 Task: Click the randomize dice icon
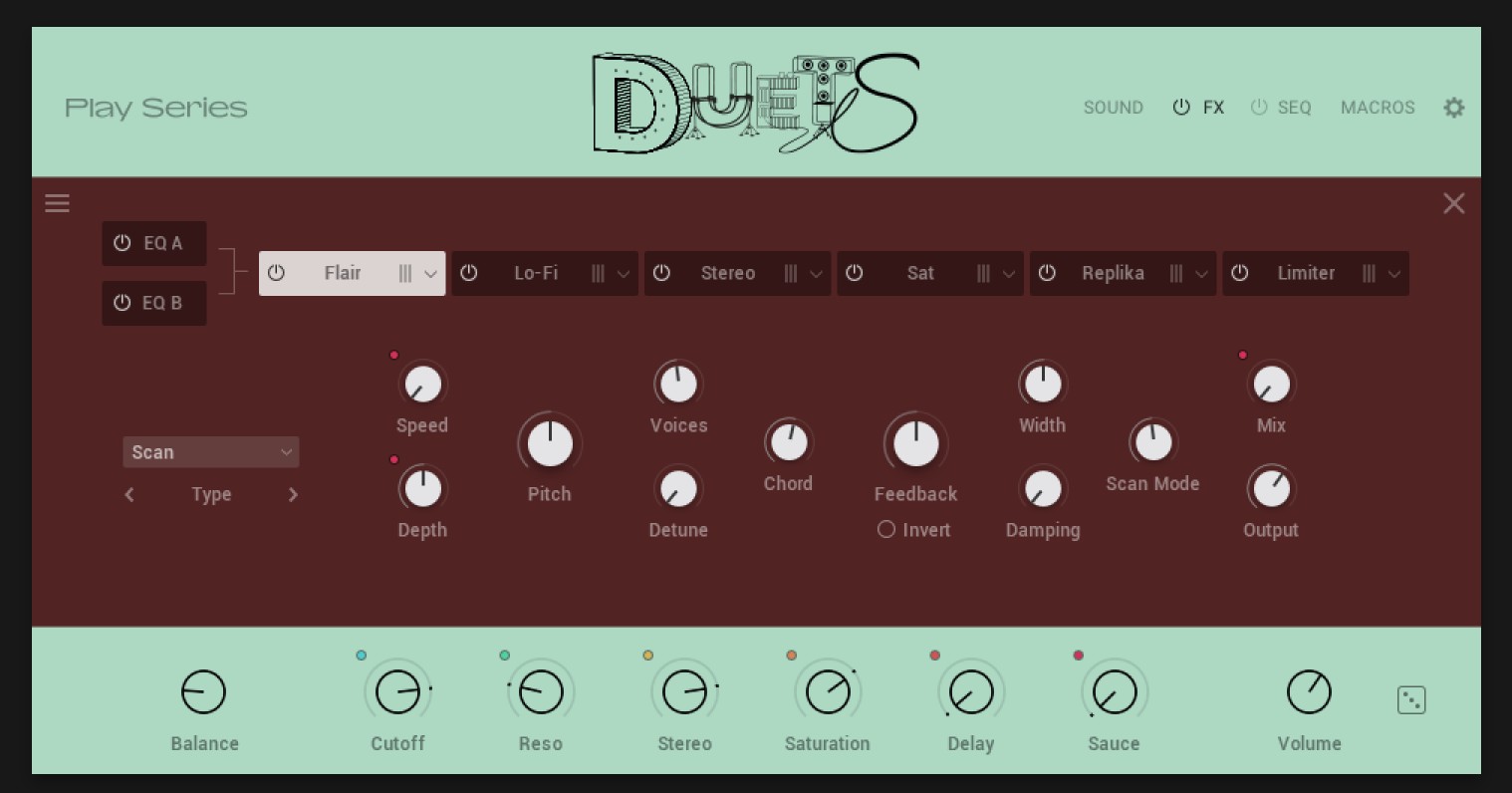(x=1411, y=700)
